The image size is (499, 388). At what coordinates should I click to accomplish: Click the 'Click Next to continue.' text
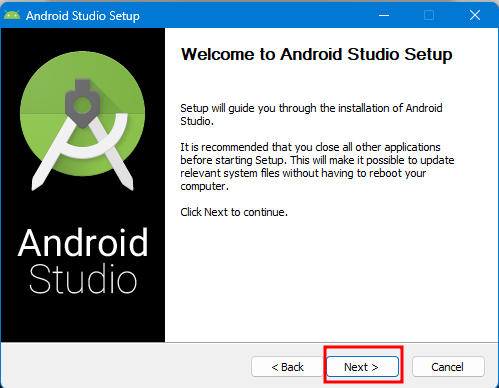point(234,212)
